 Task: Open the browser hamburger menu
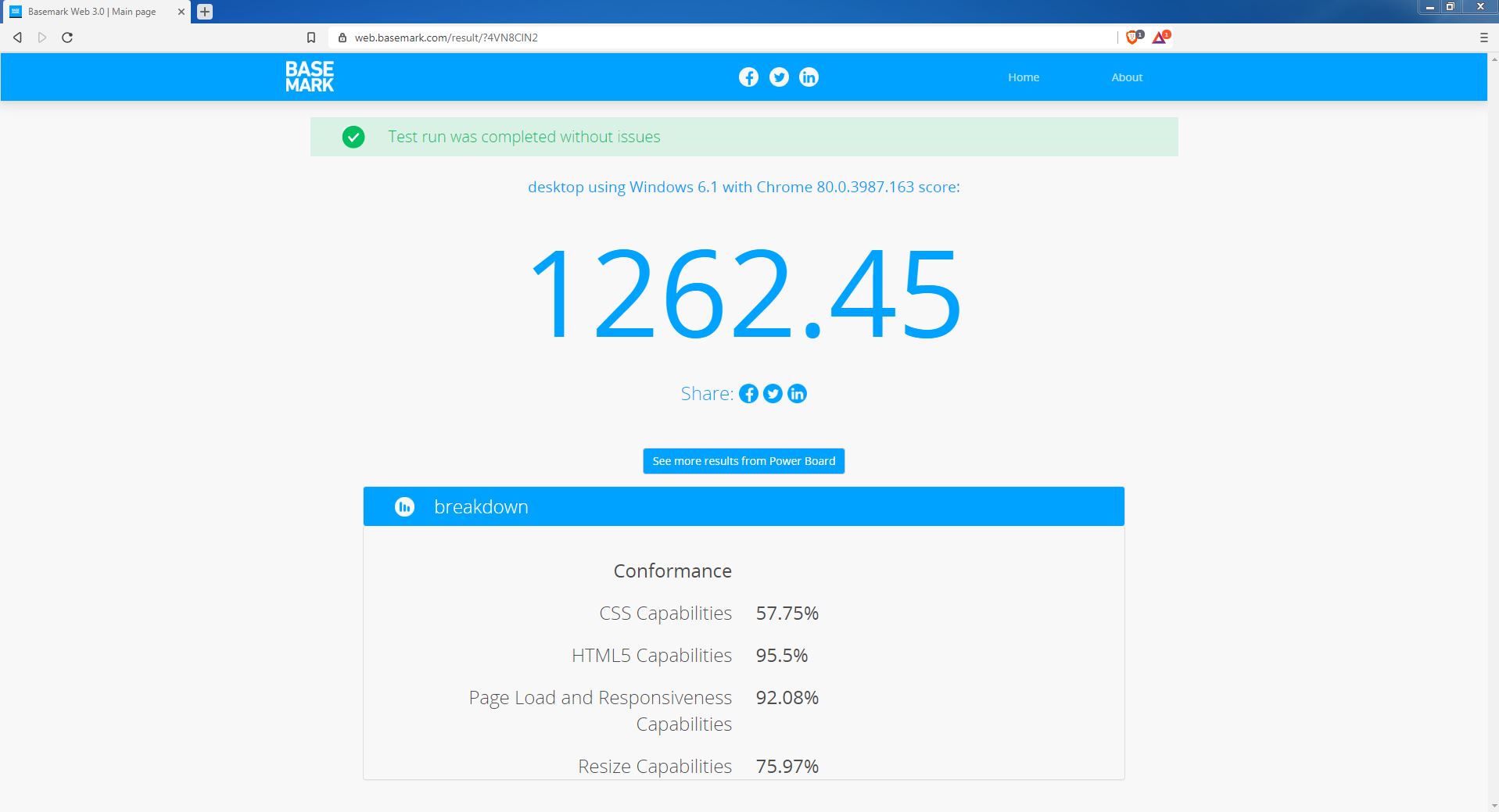[x=1483, y=38]
